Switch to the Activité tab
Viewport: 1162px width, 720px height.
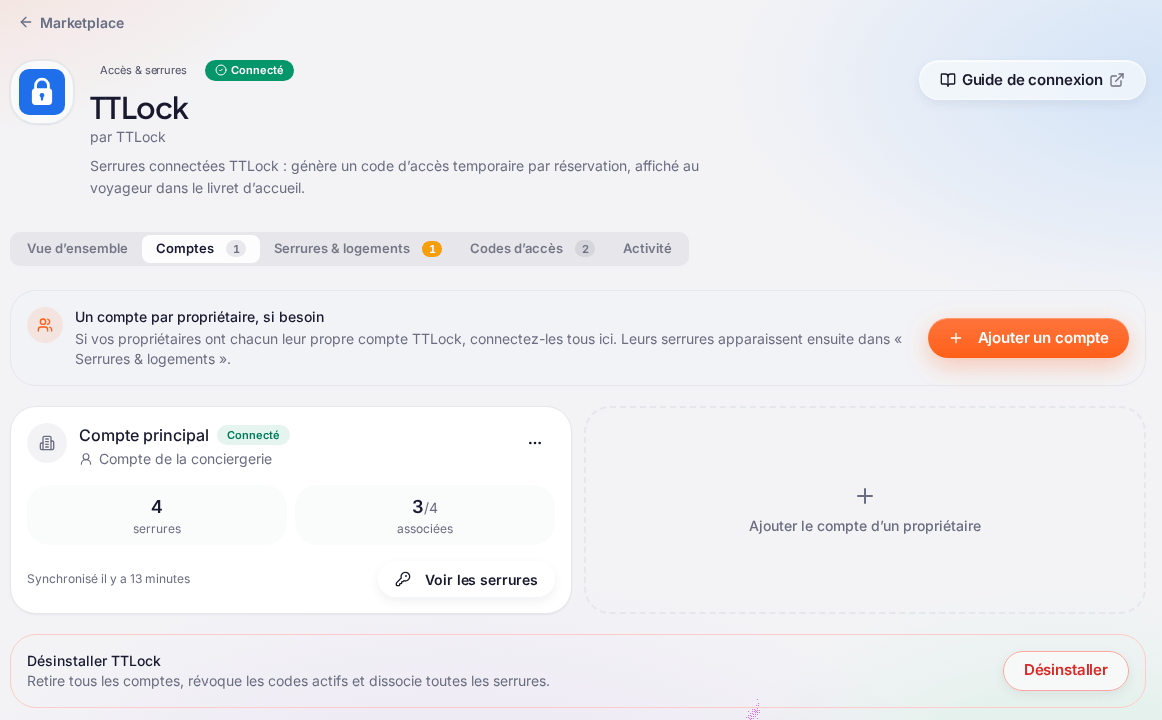[647, 249]
